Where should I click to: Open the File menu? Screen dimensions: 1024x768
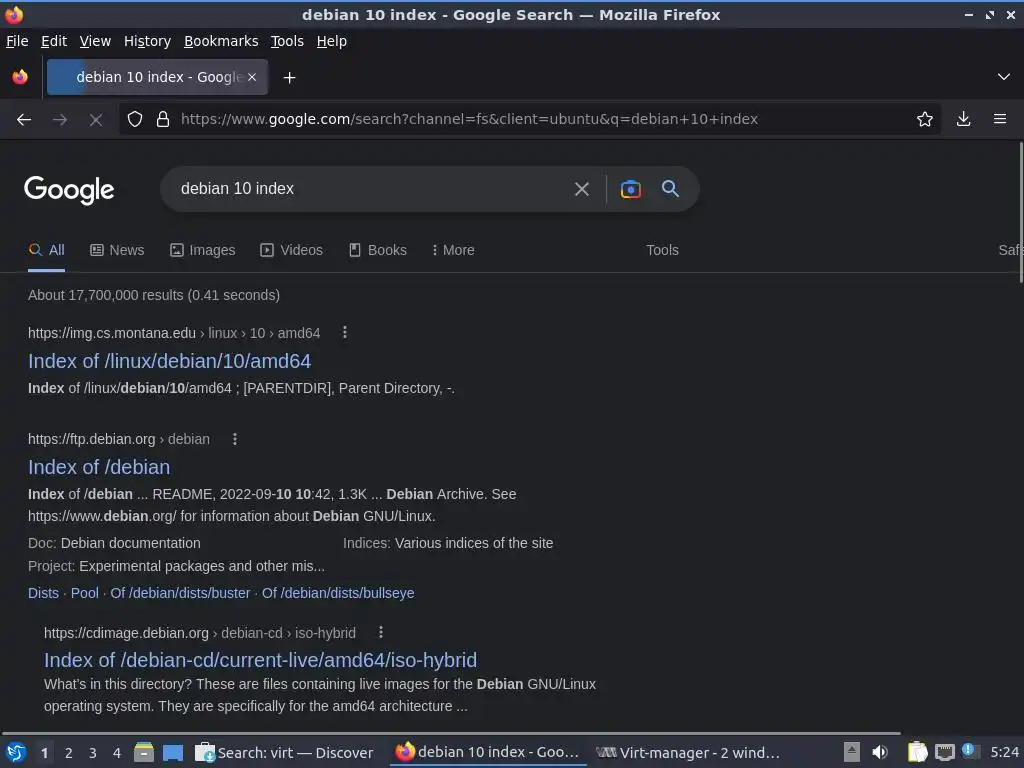click(17, 41)
